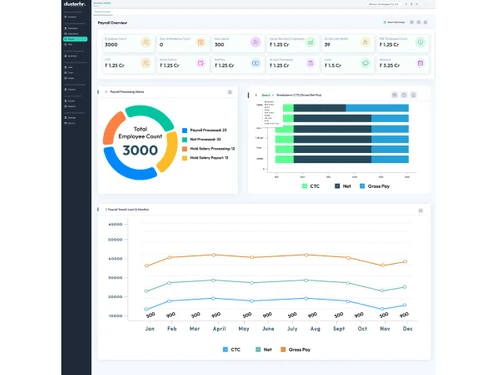Switch to the Payroll Overview tab
Screen dimensions: 500x375
[x=103, y=12]
